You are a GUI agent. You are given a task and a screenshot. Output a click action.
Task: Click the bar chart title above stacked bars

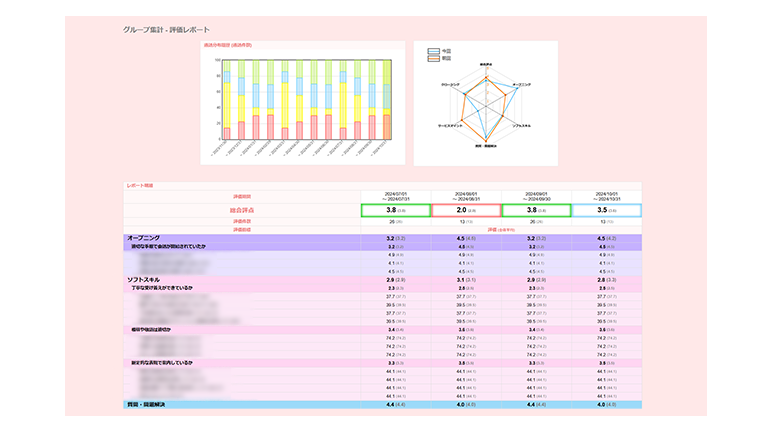coord(228,46)
